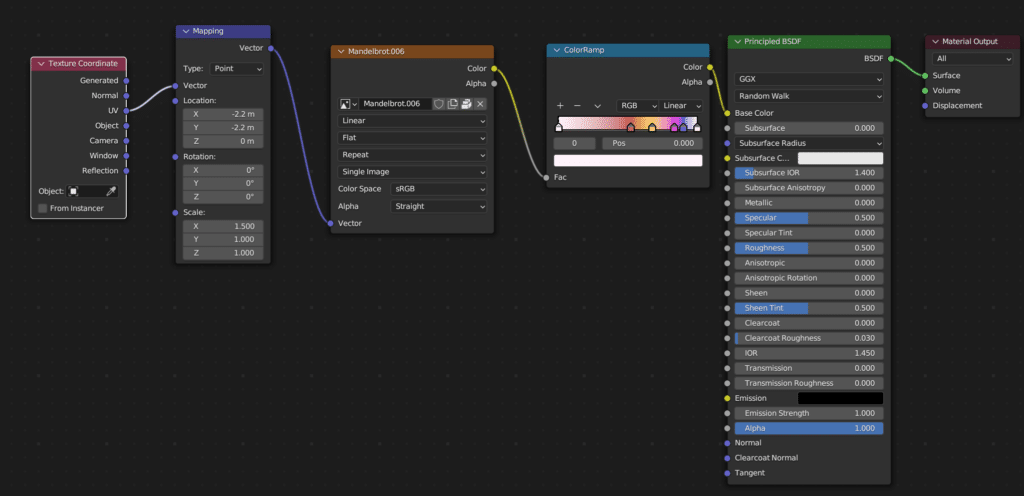Viewport: 1024px width, 496px height.
Task: Click the Scale X value field
Action: pos(223,226)
